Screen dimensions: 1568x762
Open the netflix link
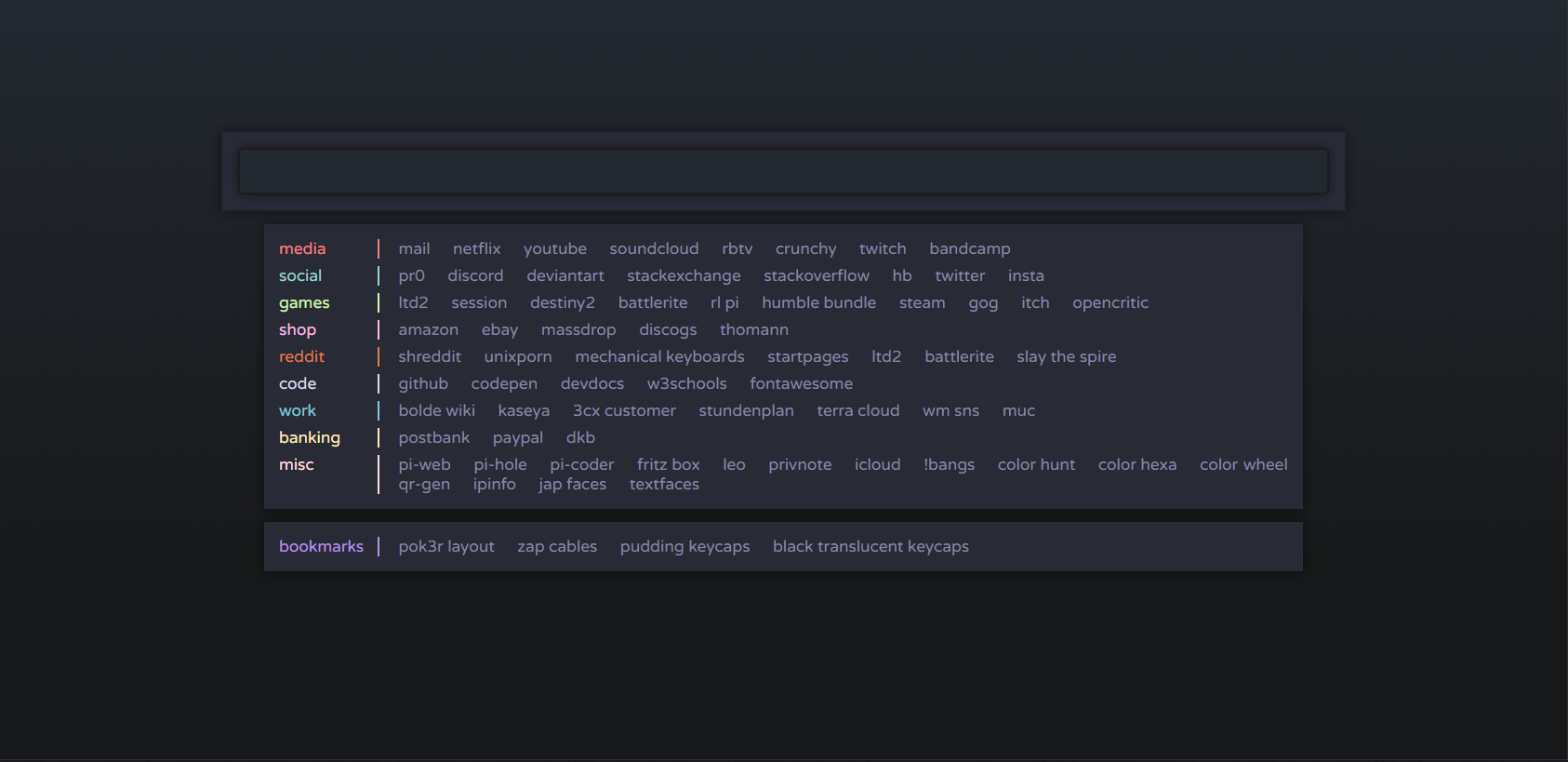(476, 248)
